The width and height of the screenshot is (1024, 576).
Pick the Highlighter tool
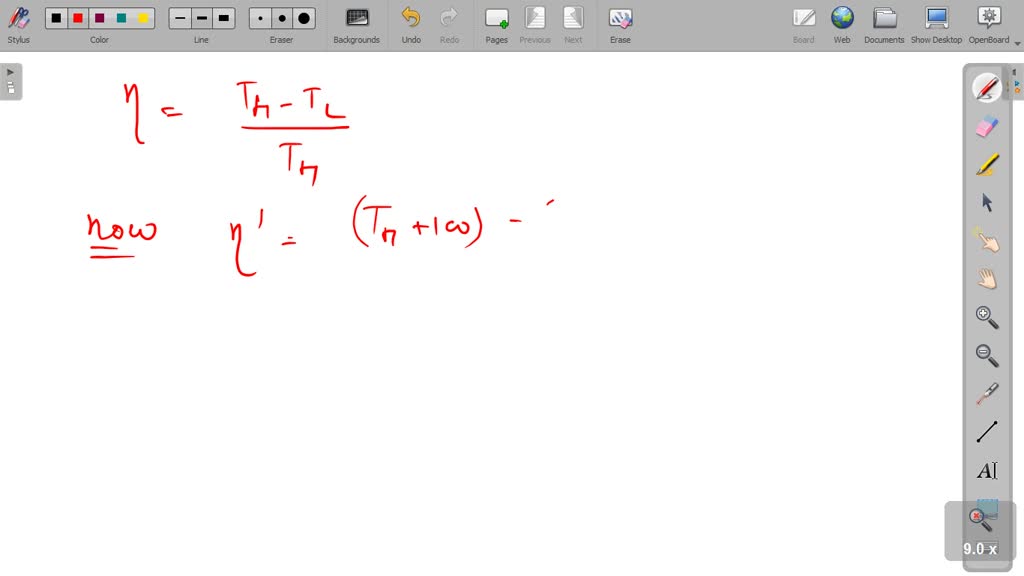pyautogui.click(x=986, y=163)
